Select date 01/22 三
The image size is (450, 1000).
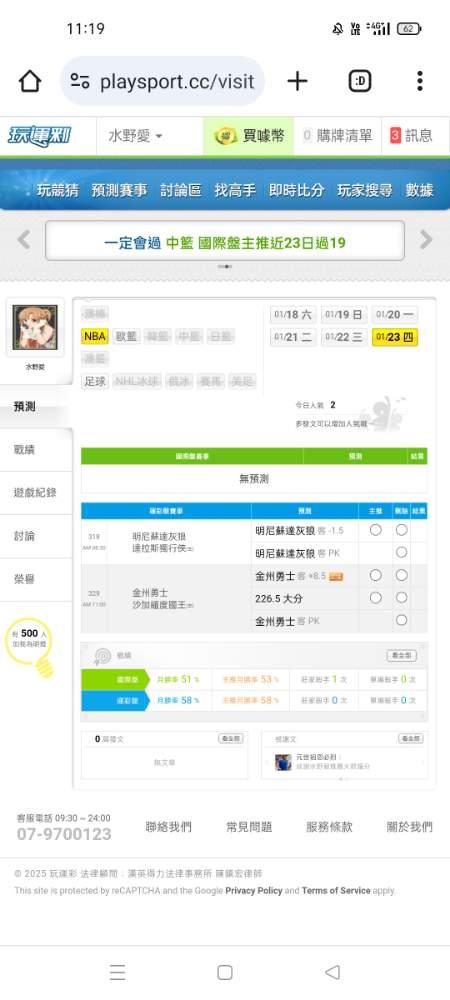click(x=344, y=337)
